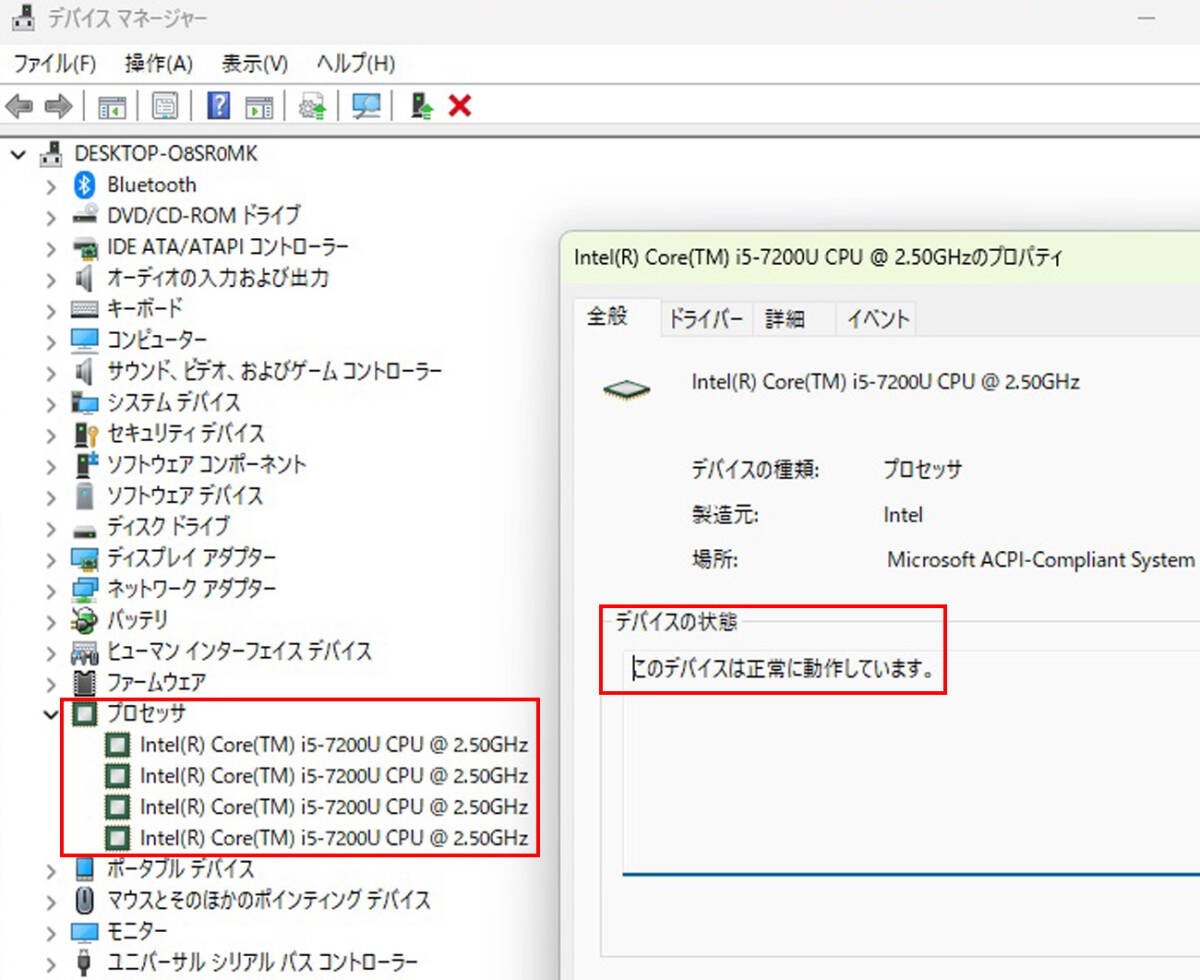The height and width of the screenshot is (980, 1200).
Task: Click the ディスプレイ アダプター icon
Action: (x=85, y=557)
